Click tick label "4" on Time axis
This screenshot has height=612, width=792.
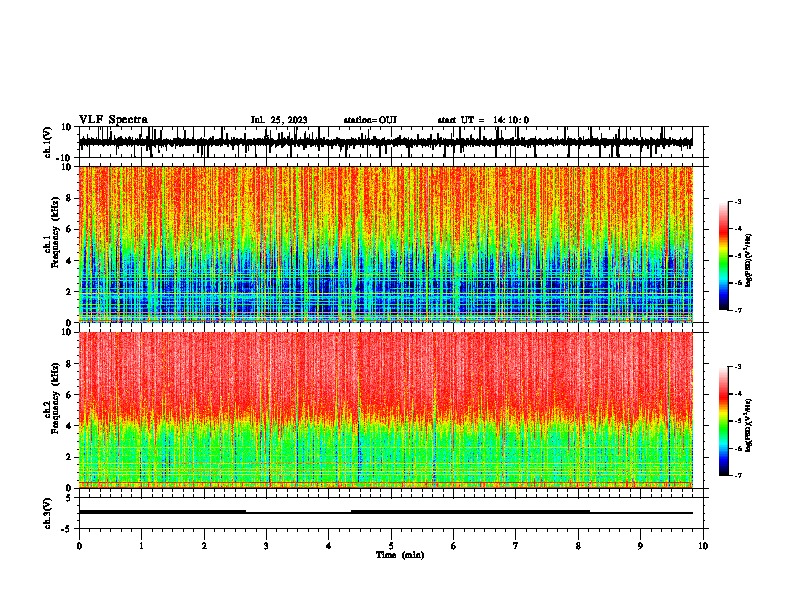[329, 546]
